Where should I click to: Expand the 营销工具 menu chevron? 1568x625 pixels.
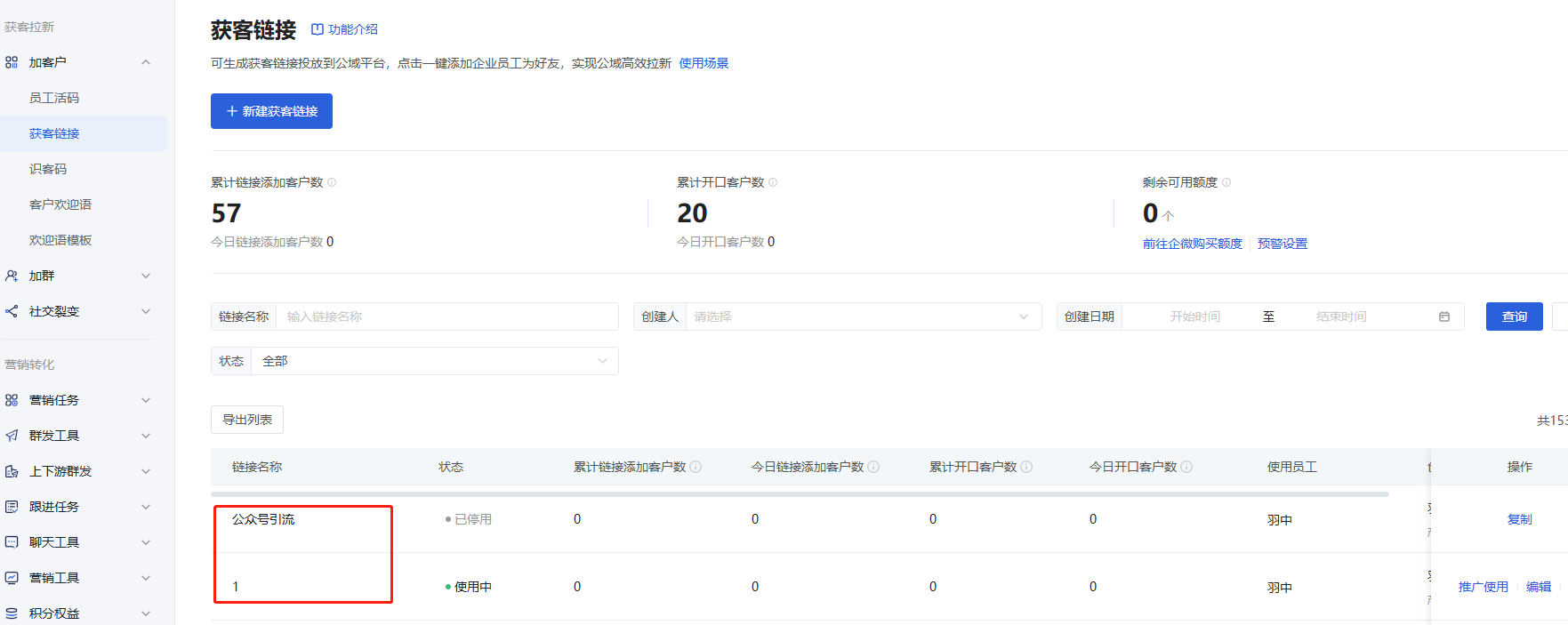point(146,578)
